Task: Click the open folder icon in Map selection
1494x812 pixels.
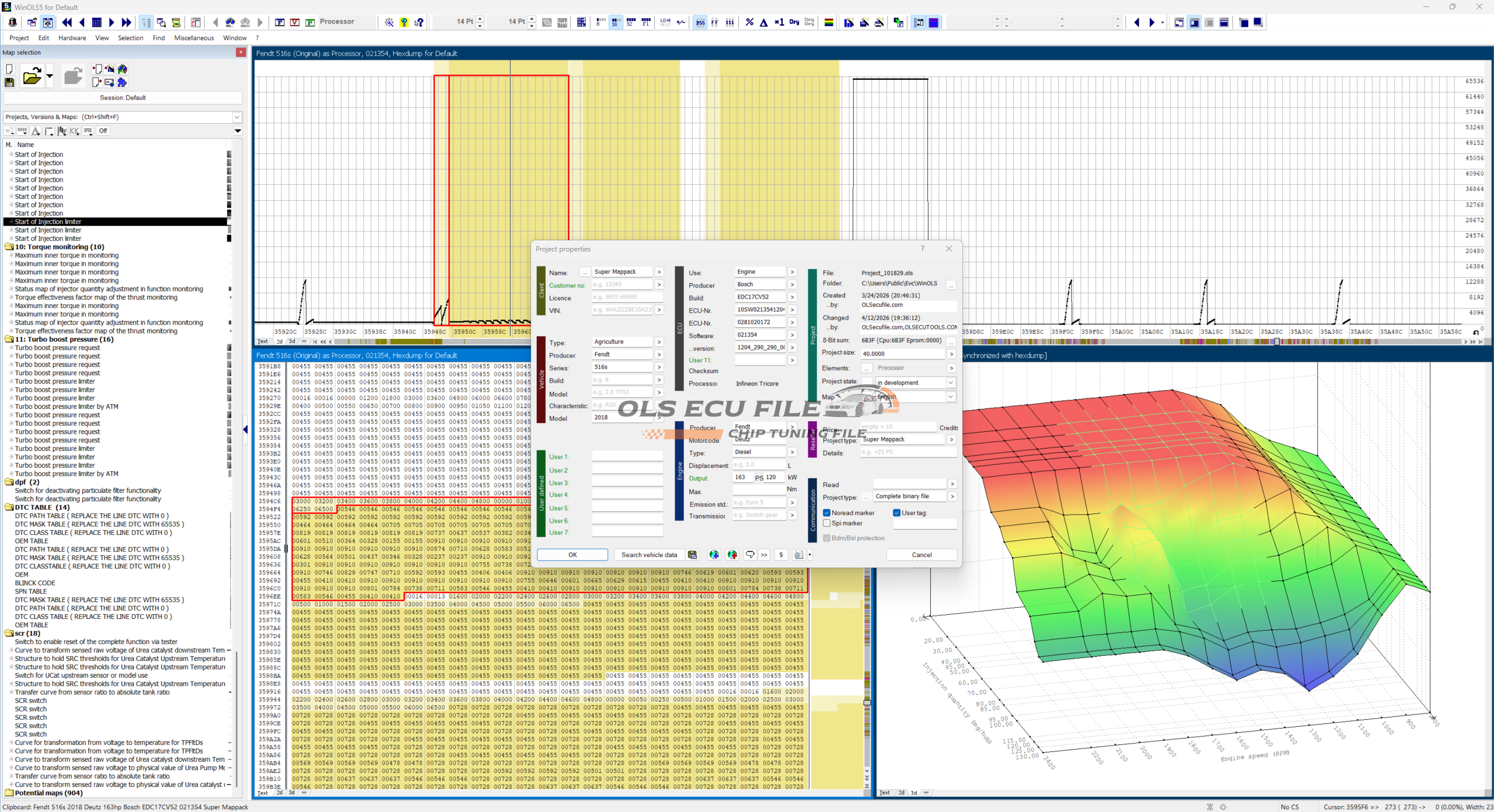Action: [32, 76]
